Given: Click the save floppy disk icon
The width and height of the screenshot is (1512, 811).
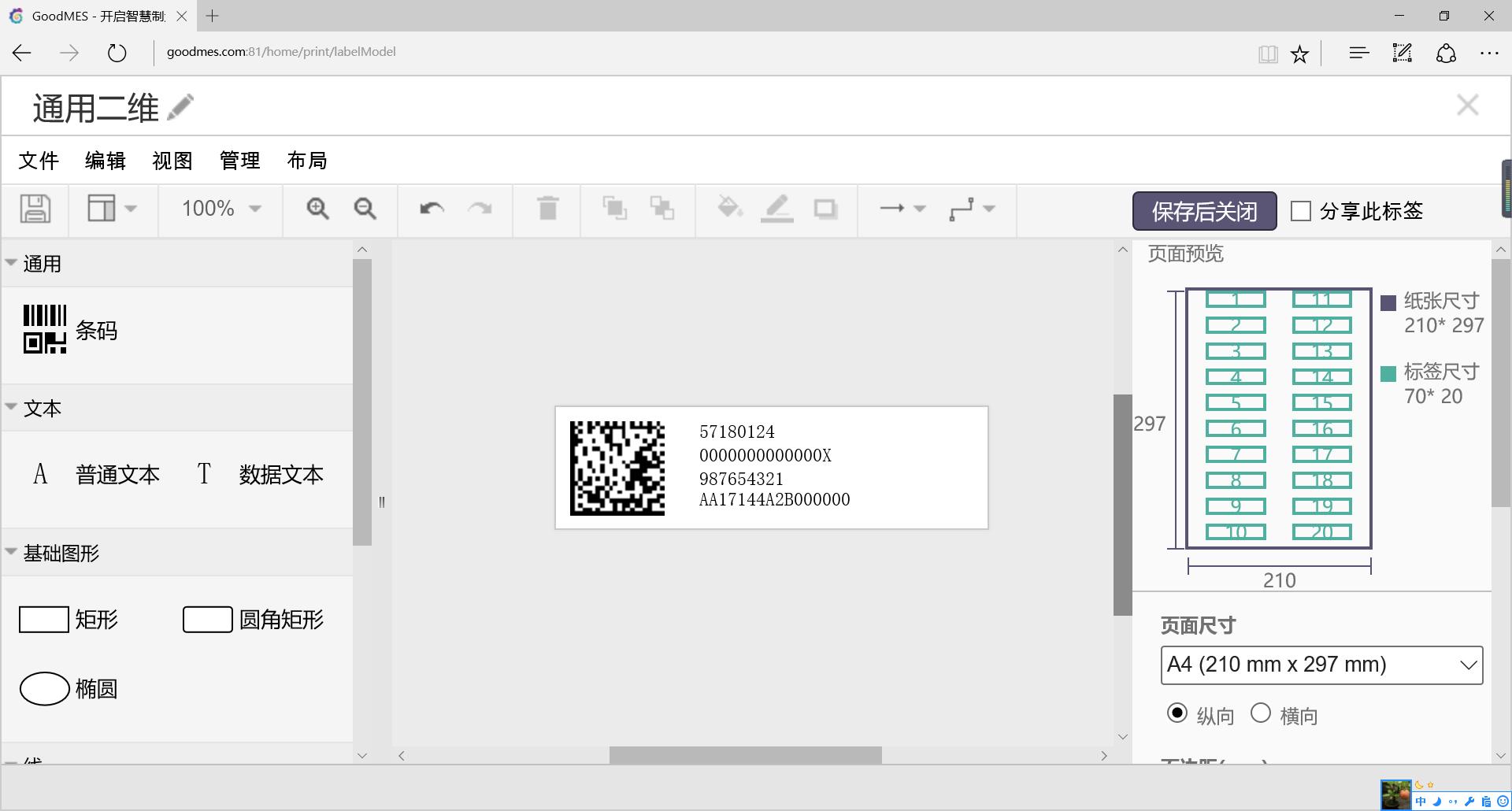Looking at the screenshot, I should tap(35, 209).
